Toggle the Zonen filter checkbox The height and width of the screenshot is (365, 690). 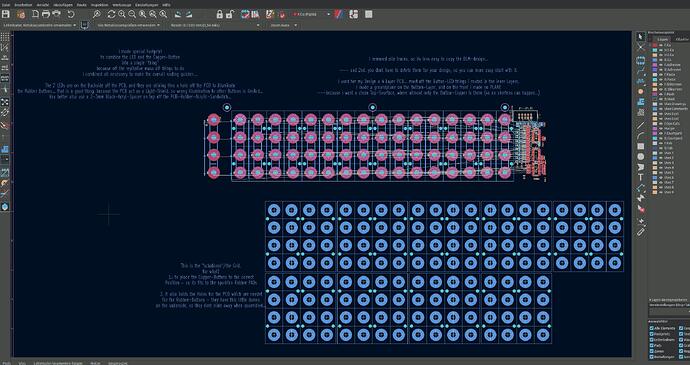point(652,351)
